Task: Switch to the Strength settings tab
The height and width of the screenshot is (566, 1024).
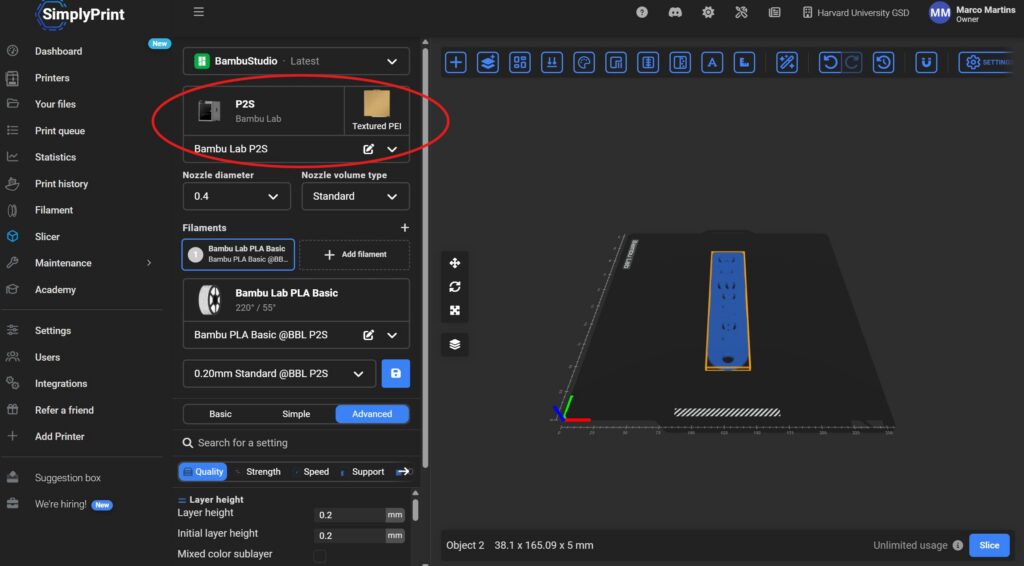Action: click(x=257, y=471)
